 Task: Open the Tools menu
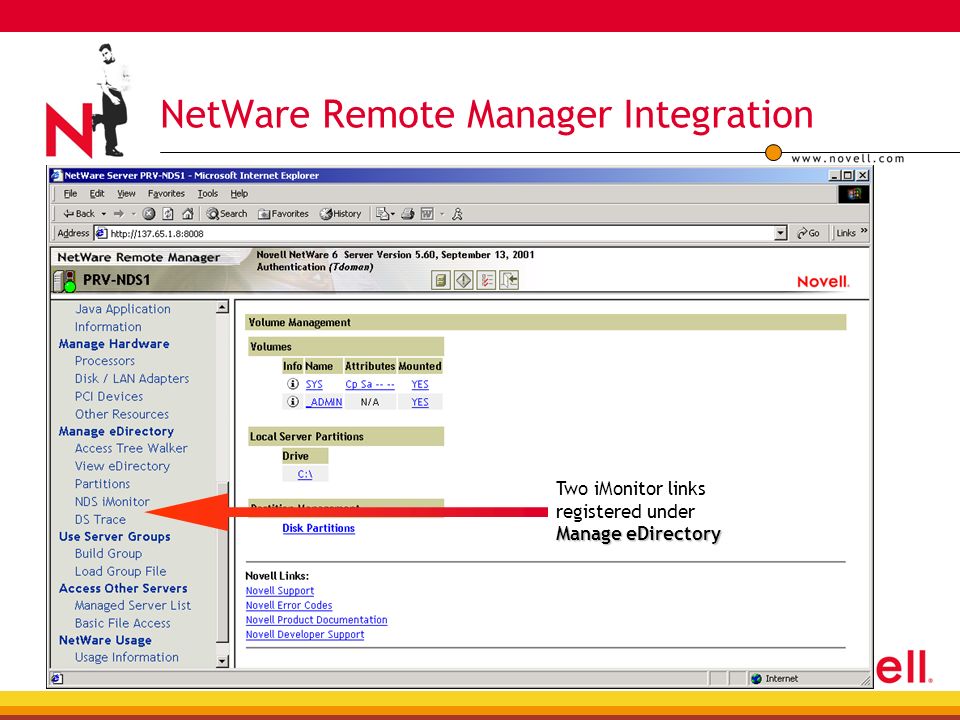coord(208,193)
